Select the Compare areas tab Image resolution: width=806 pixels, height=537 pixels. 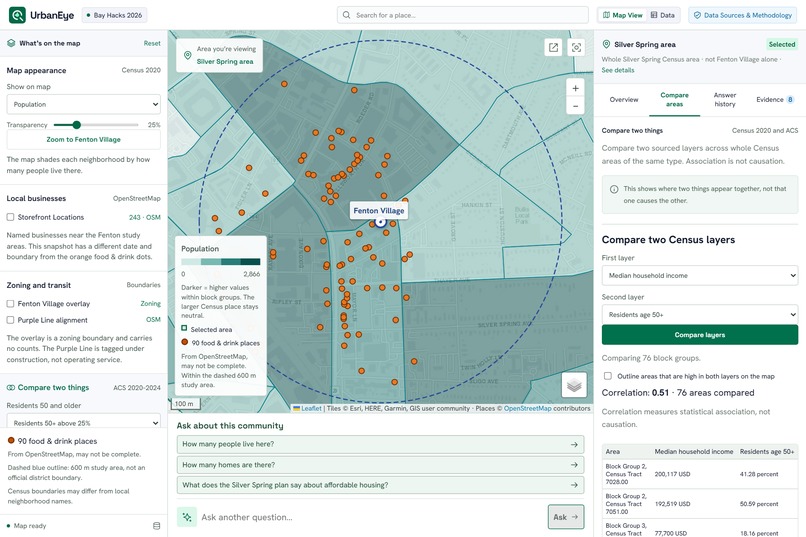point(674,100)
